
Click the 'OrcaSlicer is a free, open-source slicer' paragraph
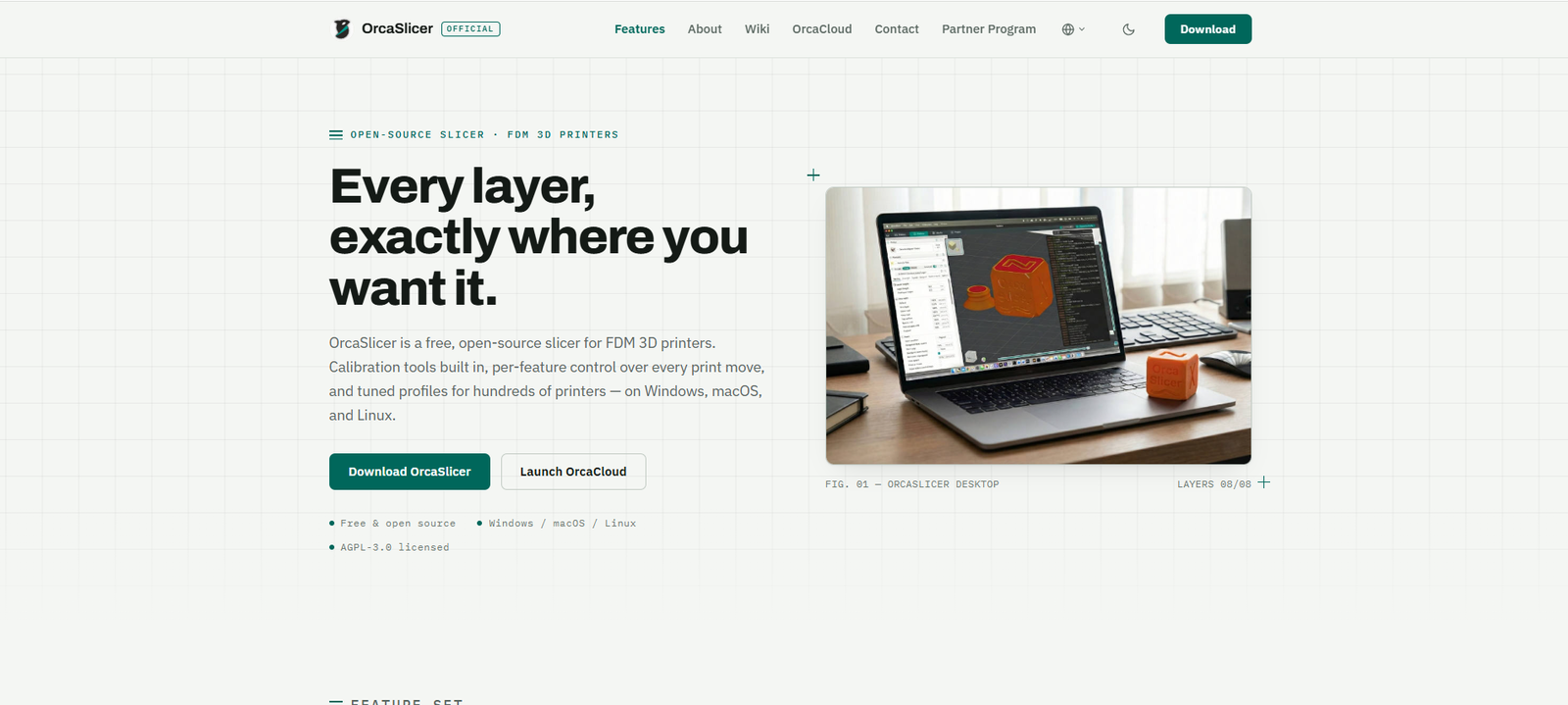pyautogui.click(x=547, y=379)
